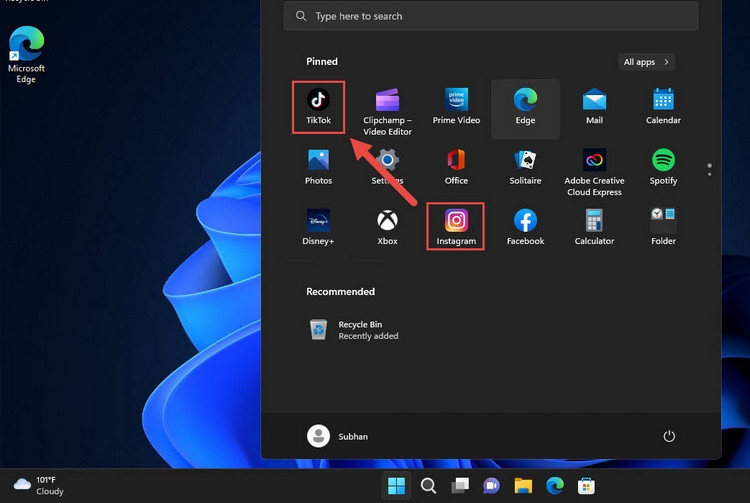Open Edge in the pinned apps
750x503 pixels.
pos(525,109)
